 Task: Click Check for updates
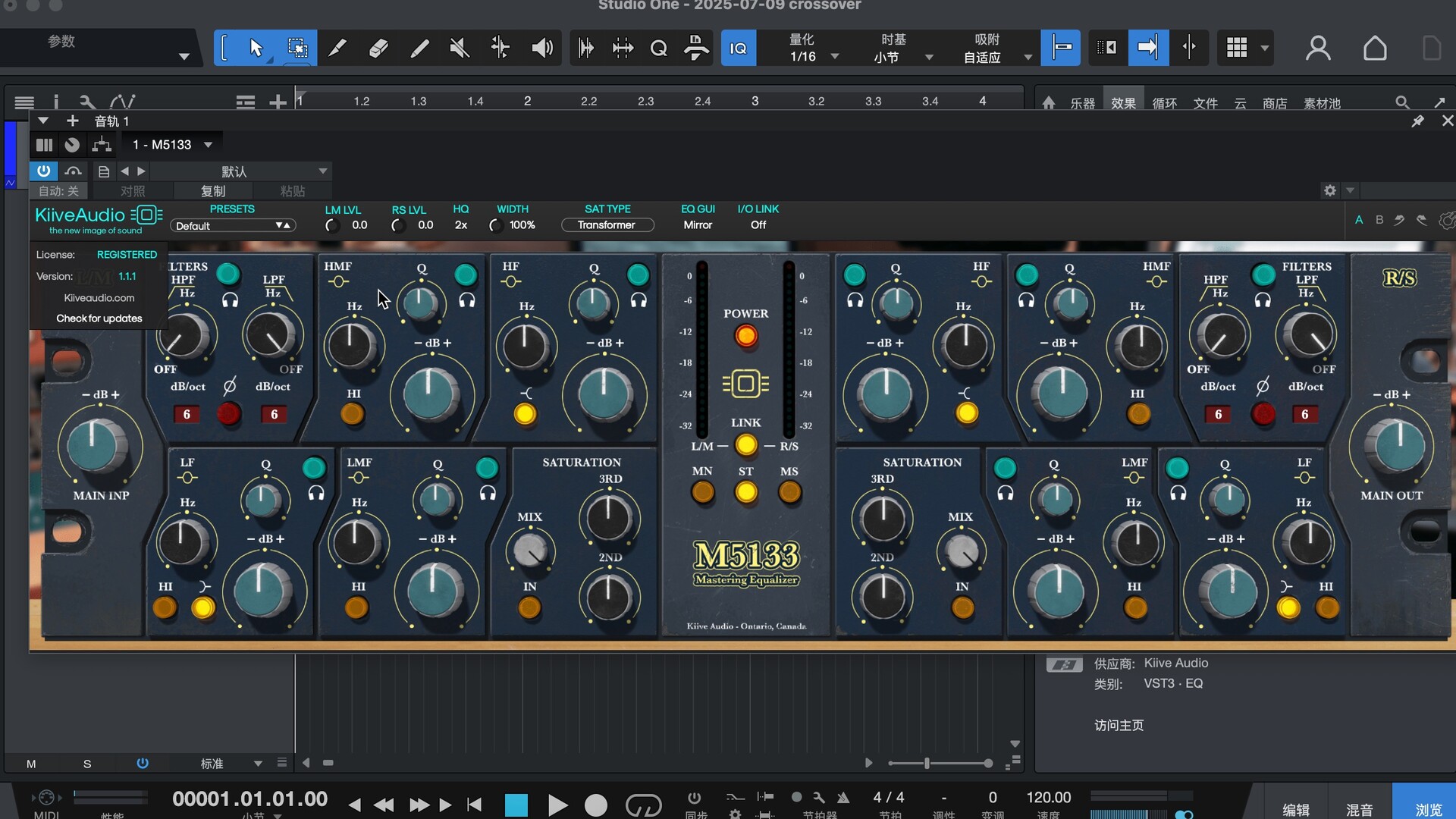99,318
